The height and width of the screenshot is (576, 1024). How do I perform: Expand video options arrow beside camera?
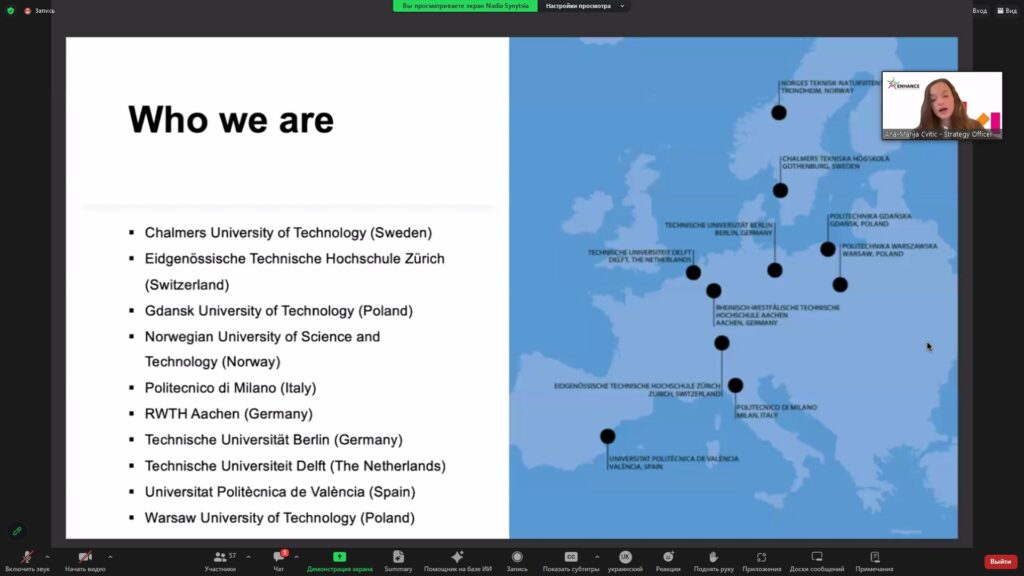point(110,557)
